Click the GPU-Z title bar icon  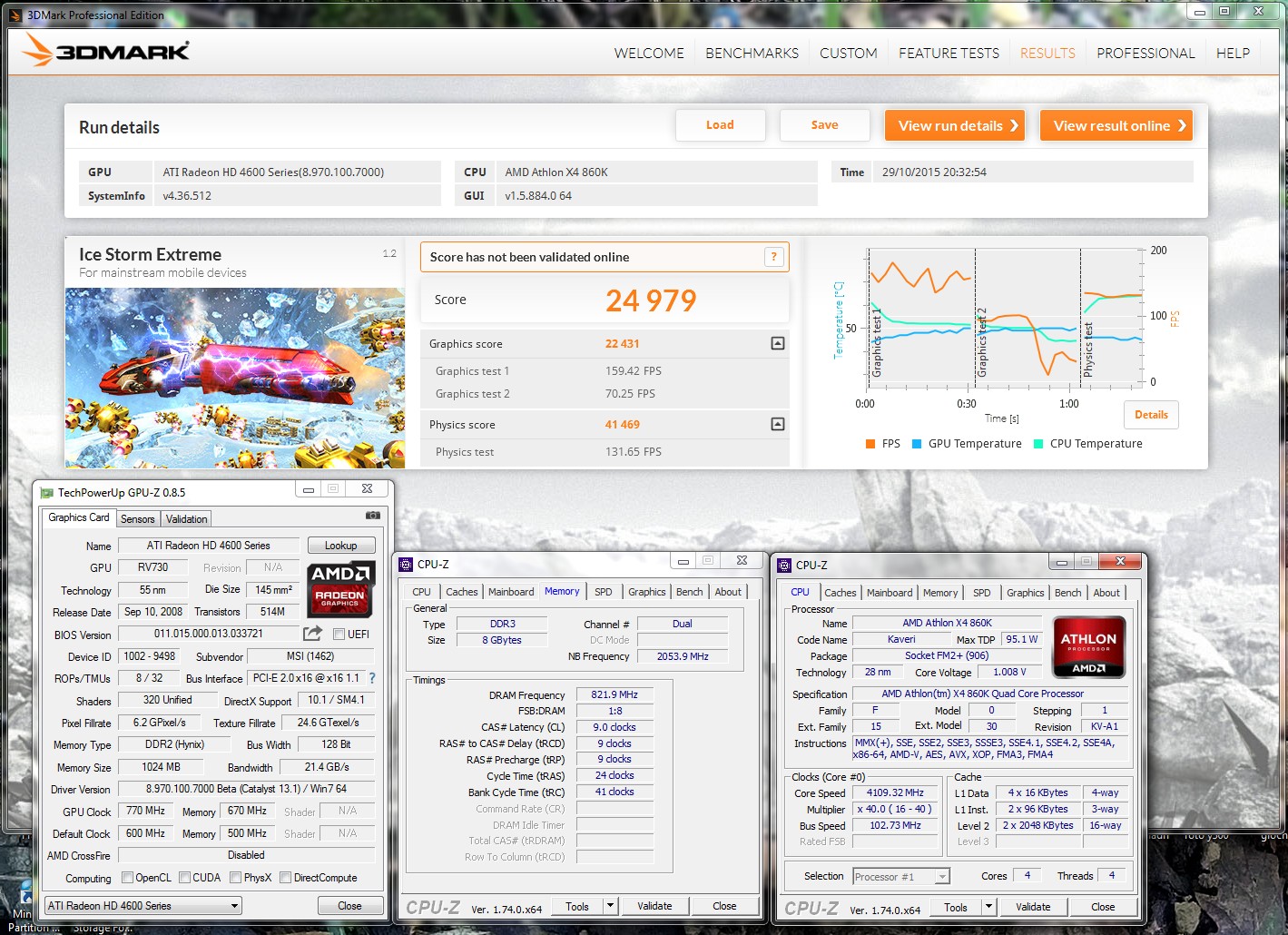pyautogui.click(x=46, y=492)
